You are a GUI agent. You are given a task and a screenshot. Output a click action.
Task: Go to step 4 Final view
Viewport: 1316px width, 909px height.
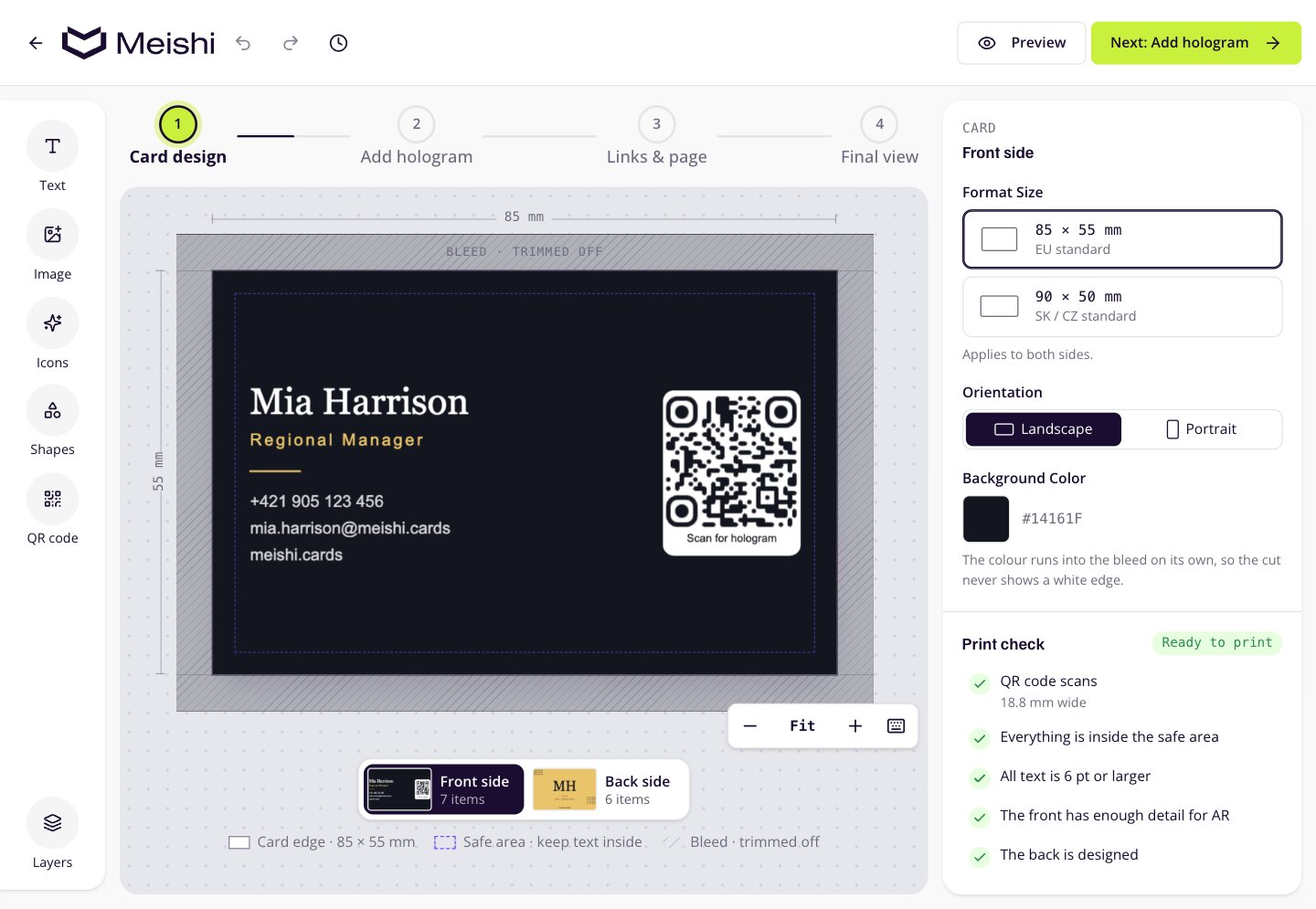tap(879, 135)
